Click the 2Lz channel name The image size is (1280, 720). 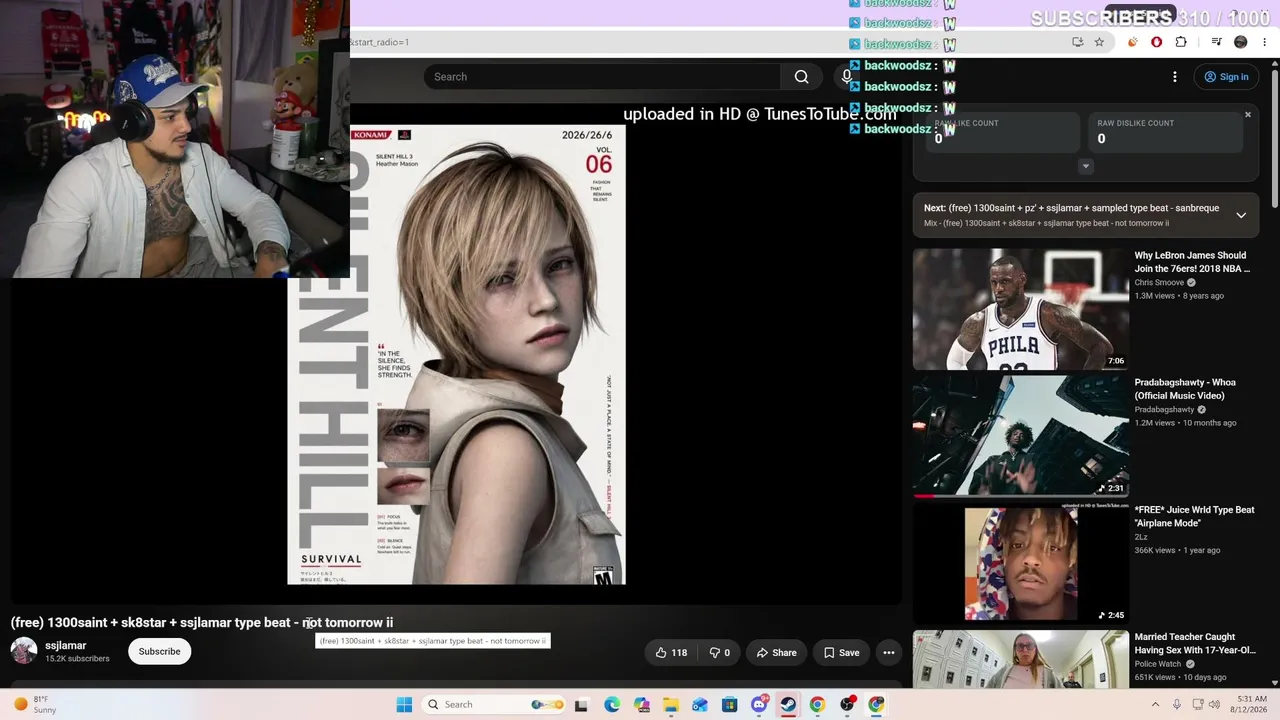click(1141, 537)
